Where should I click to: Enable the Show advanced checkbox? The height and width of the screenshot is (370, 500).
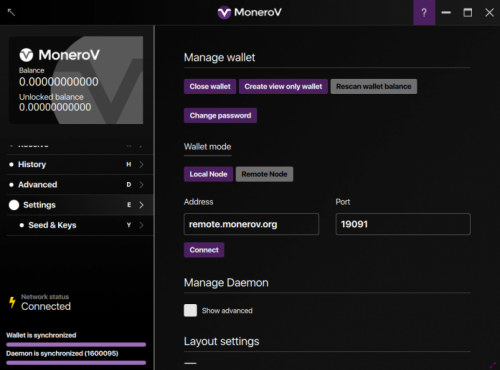(190, 310)
